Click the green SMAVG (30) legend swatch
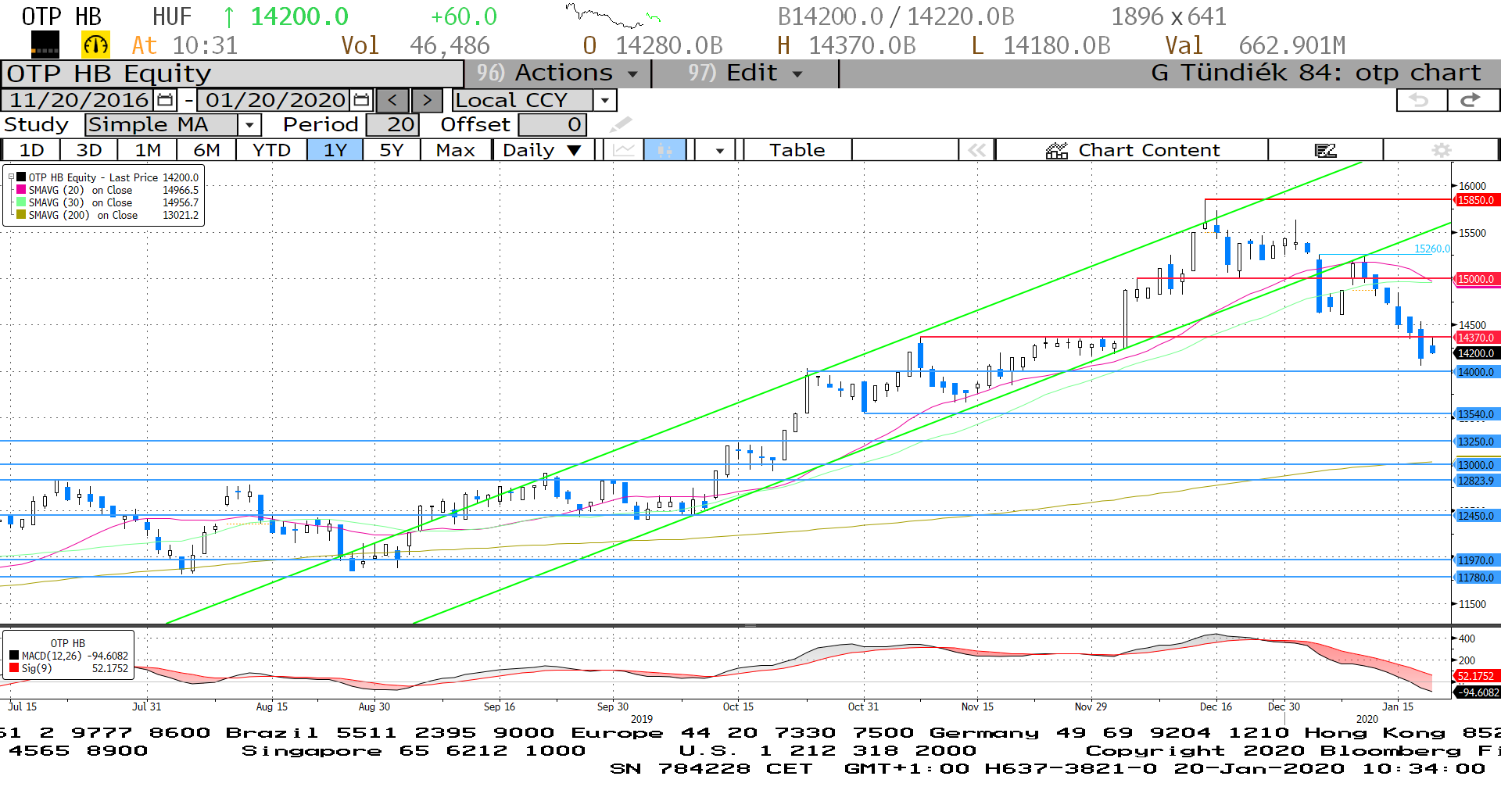This screenshot has height=812, width=1501. point(21,202)
